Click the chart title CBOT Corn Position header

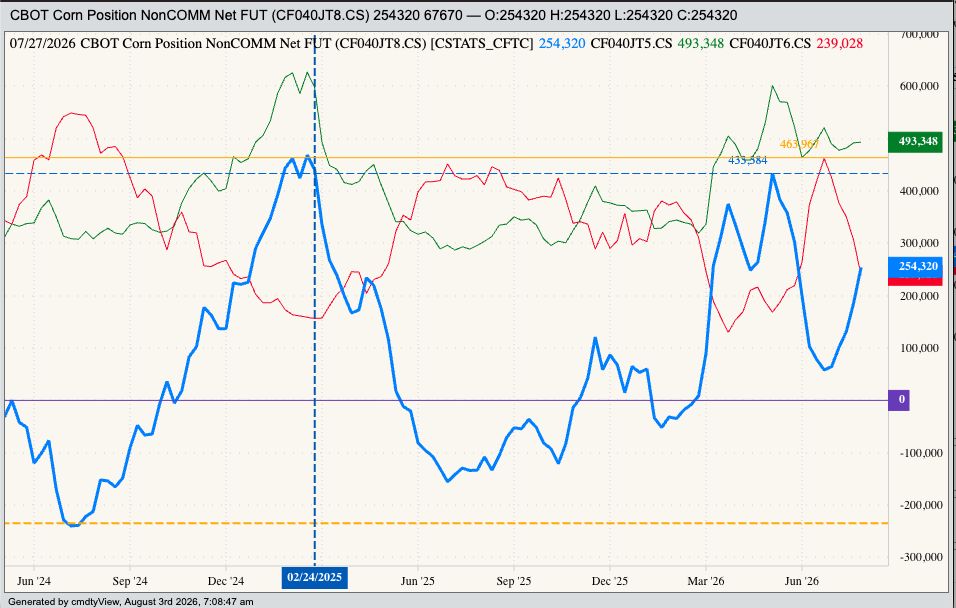pyautogui.click(x=373, y=16)
